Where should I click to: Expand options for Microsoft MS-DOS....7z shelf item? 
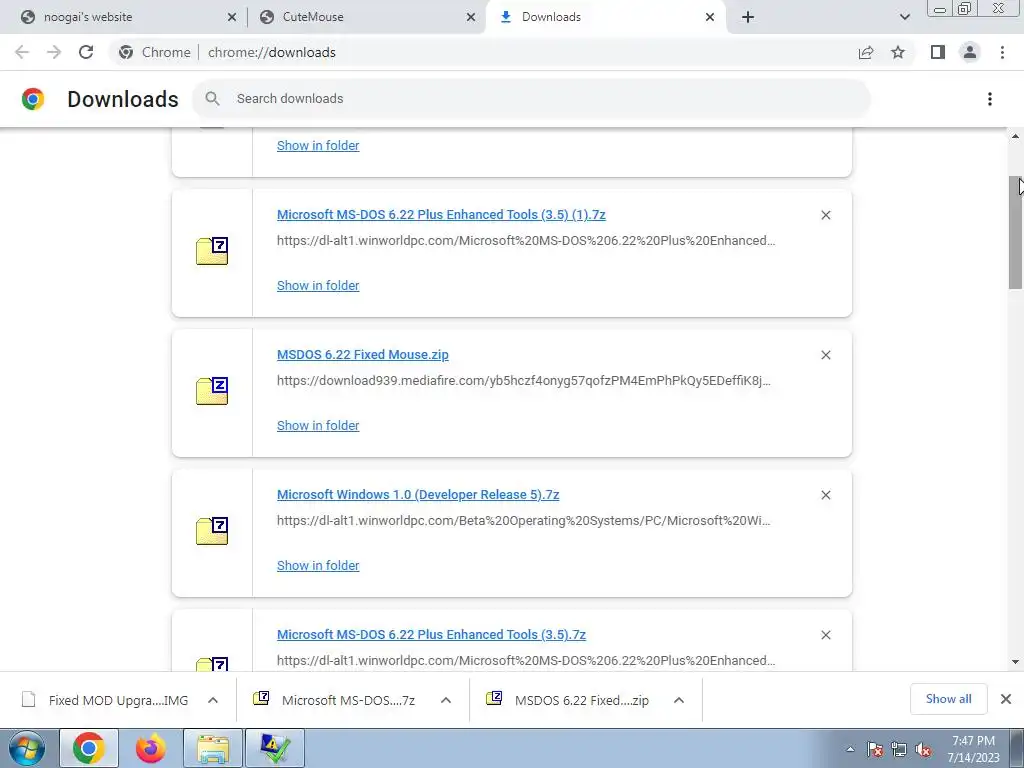click(446, 700)
